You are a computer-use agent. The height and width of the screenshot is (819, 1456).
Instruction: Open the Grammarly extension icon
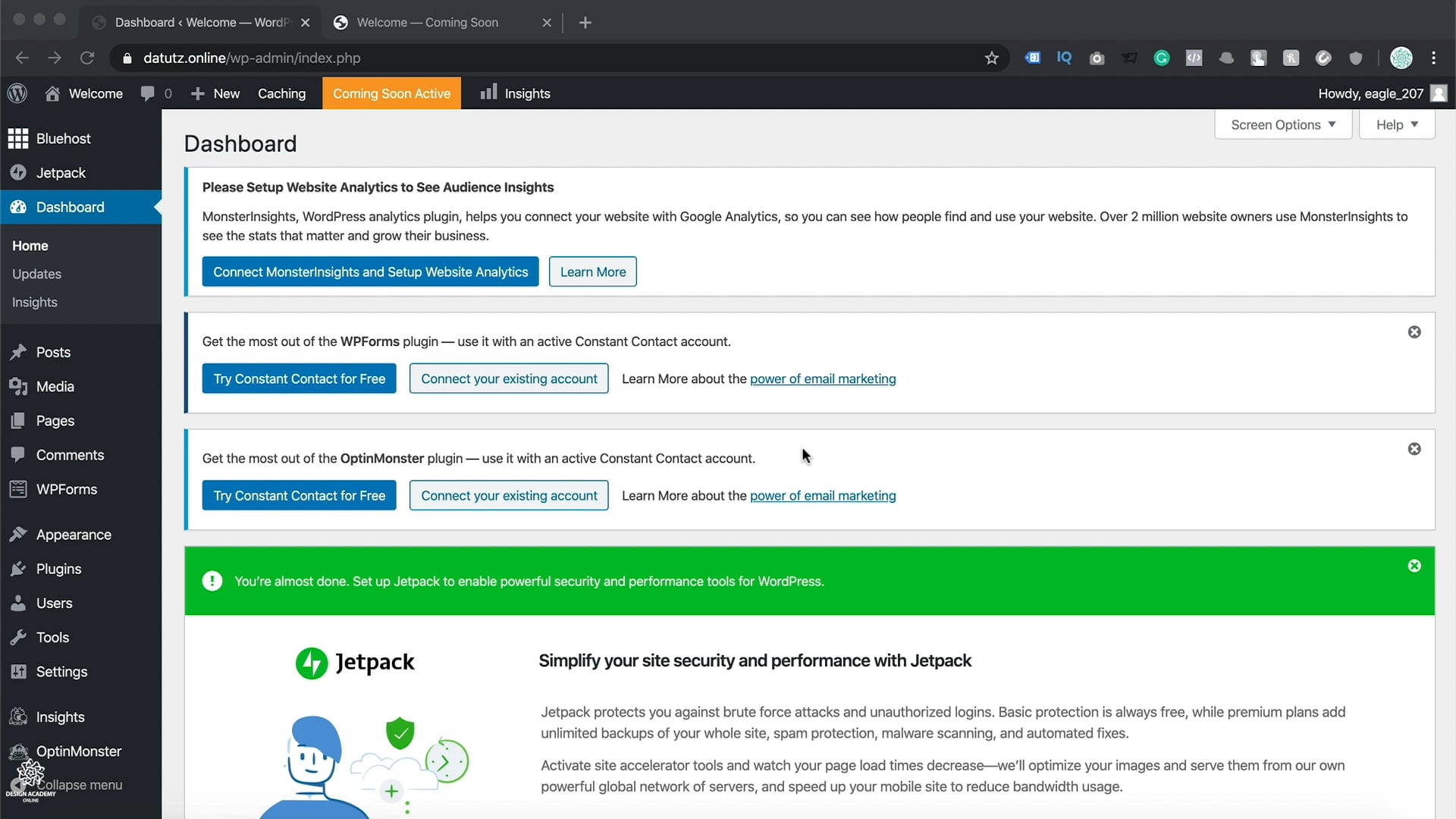pyautogui.click(x=1161, y=58)
